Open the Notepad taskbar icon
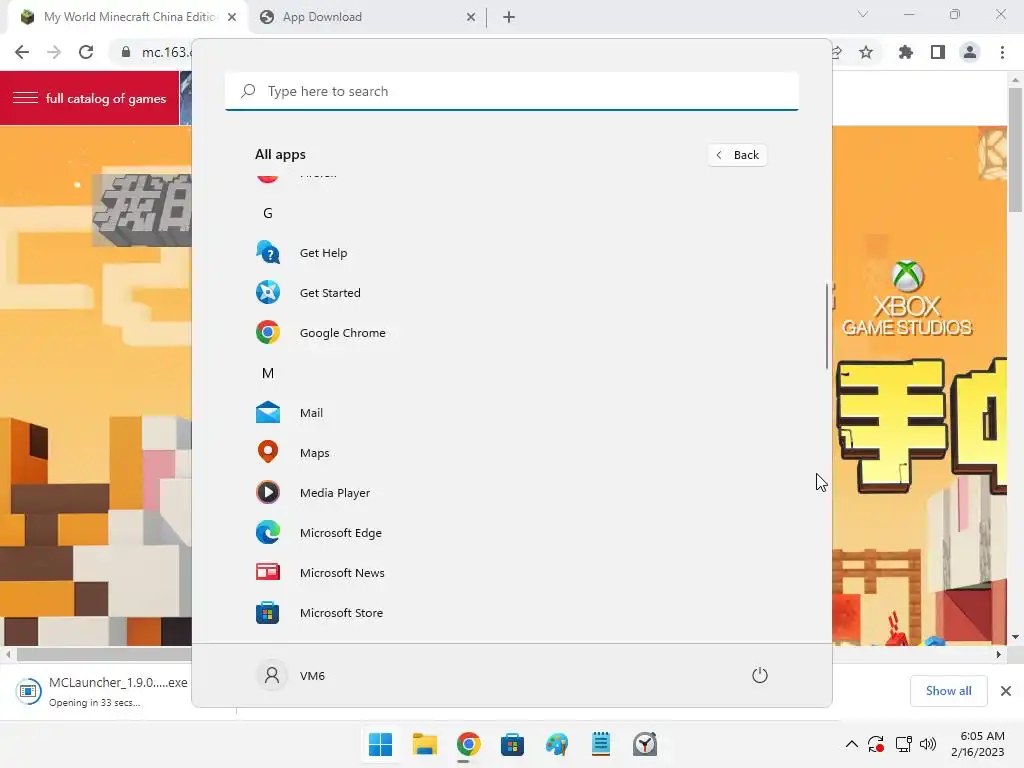This screenshot has width=1024, height=768. (601, 744)
